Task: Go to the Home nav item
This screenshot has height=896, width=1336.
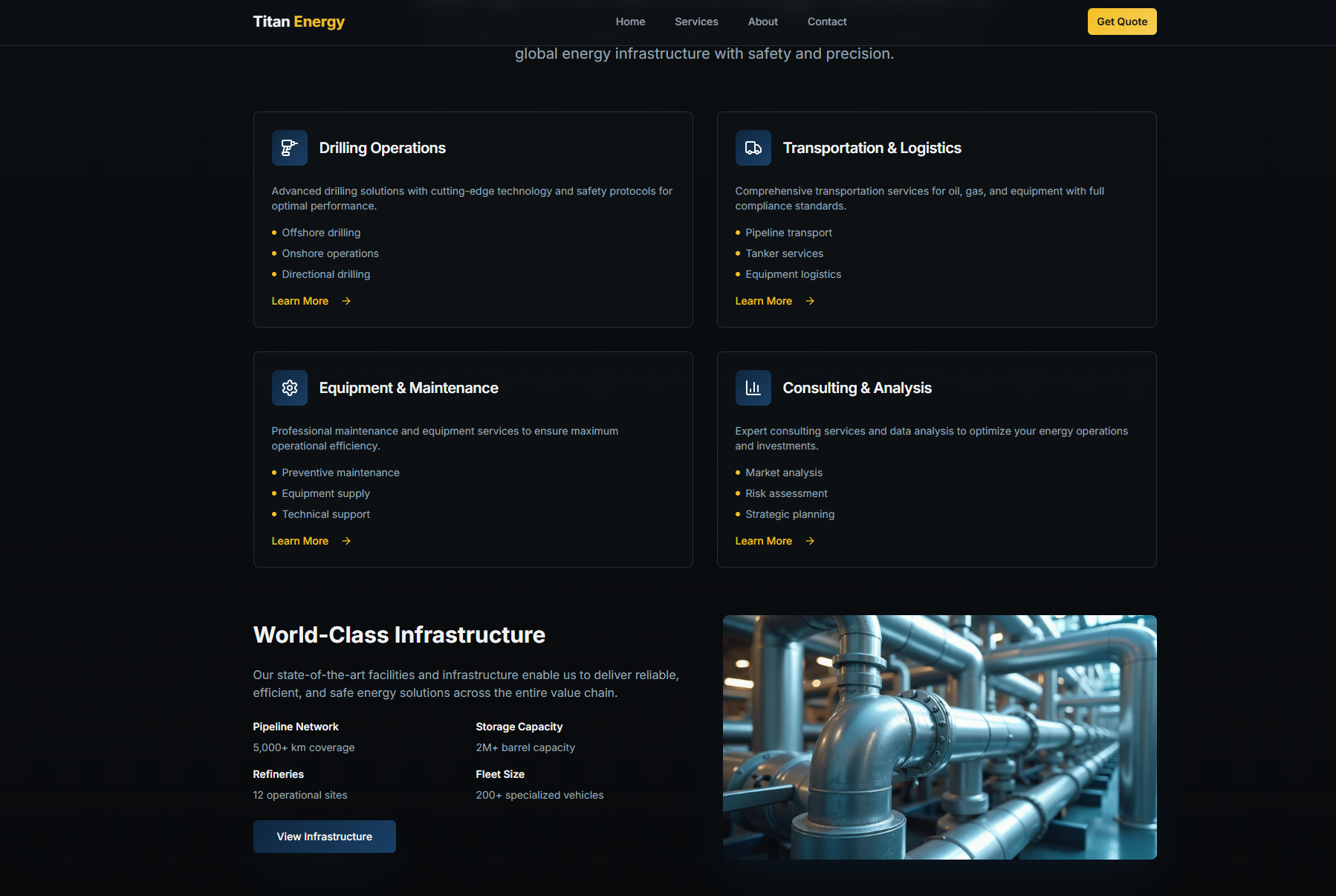Action: (630, 22)
